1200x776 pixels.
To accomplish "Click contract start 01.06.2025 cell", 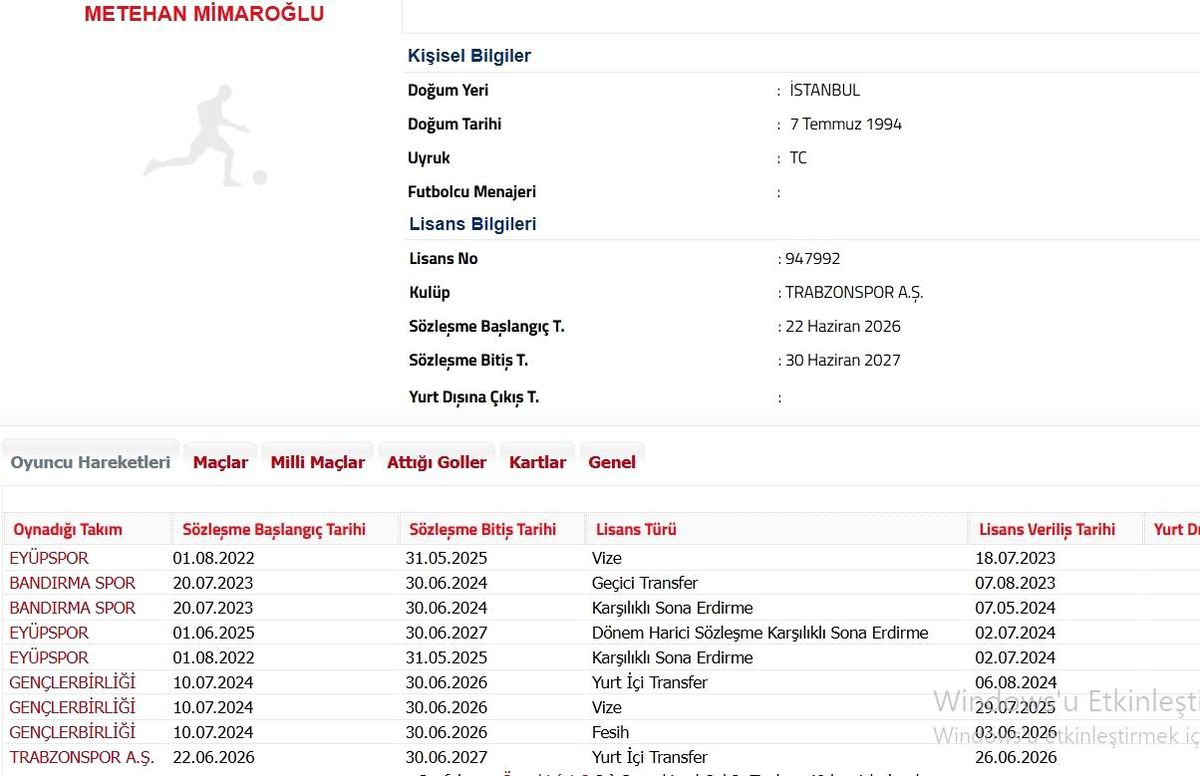I will coord(214,633).
